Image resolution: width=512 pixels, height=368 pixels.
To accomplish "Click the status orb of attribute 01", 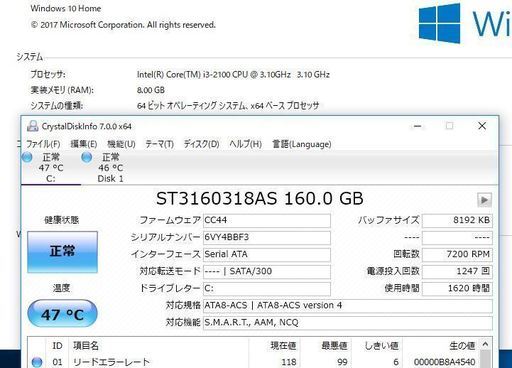I will 37,362.
